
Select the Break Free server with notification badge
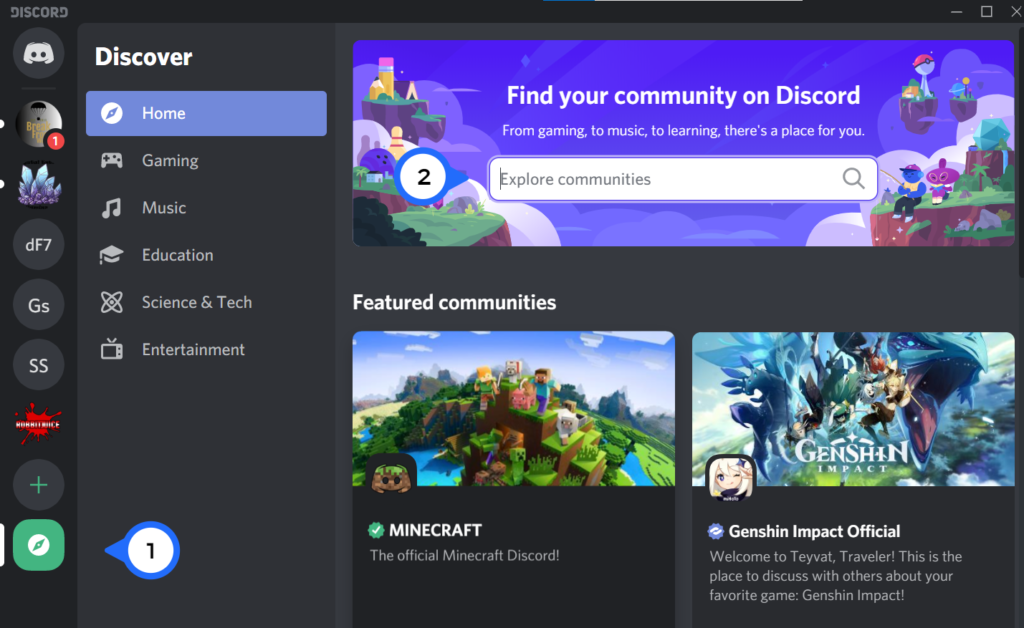point(38,124)
